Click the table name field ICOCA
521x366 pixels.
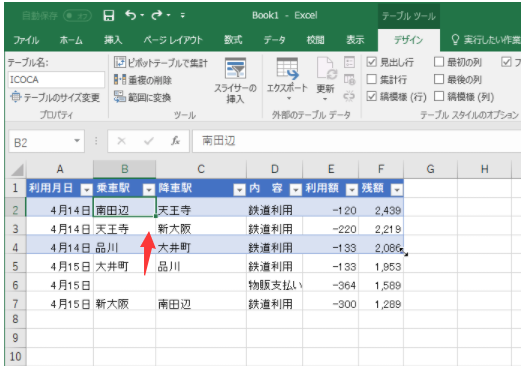56,80
